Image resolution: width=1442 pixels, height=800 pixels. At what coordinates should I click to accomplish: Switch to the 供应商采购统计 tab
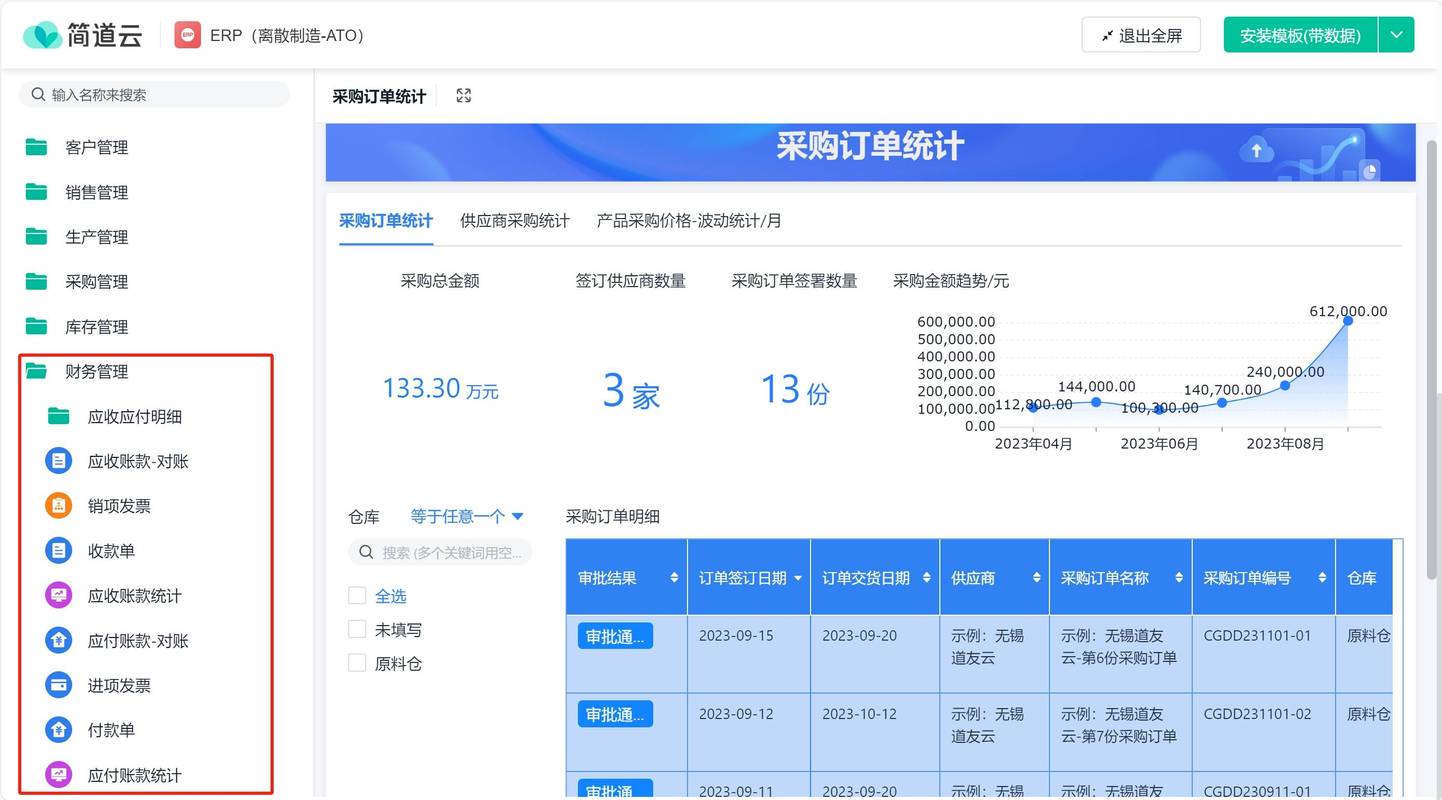pos(515,221)
